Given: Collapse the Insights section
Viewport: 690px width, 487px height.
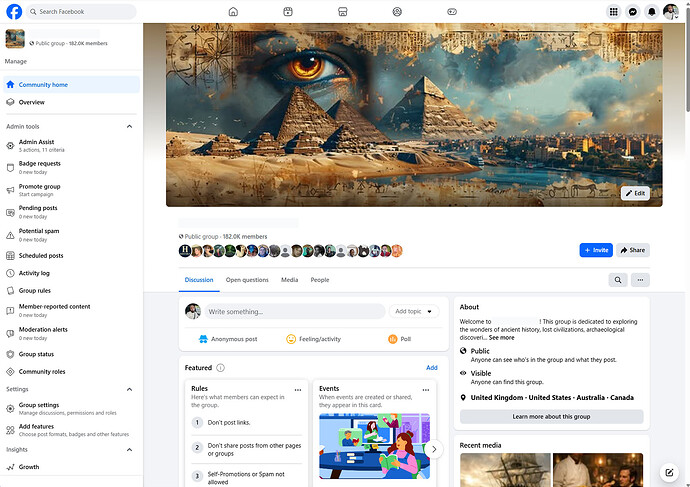Looking at the screenshot, I should click(x=129, y=450).
